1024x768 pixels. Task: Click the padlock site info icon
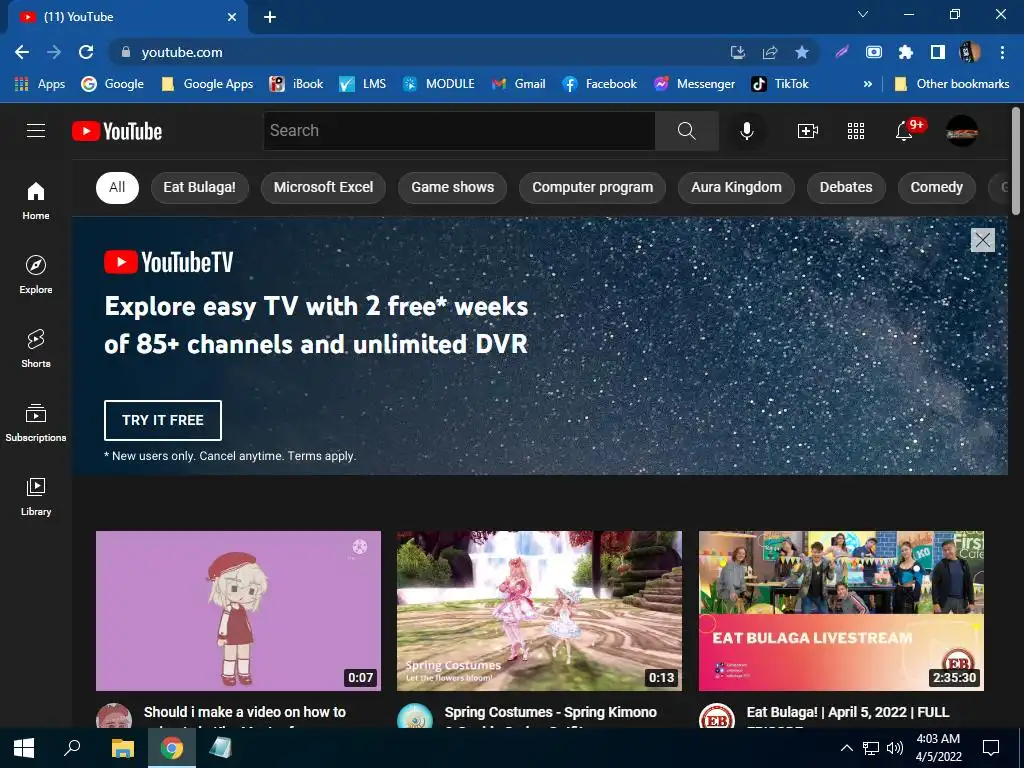coord(126,52)
